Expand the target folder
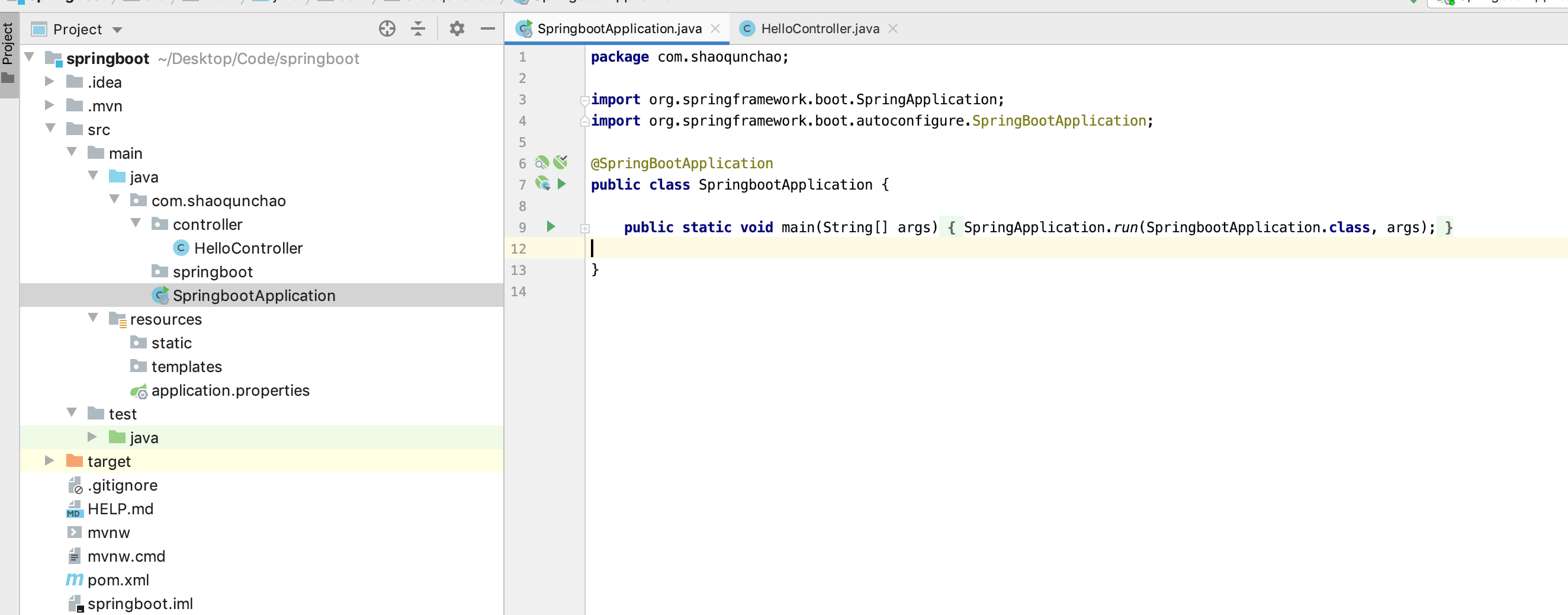The image size is (1568, 615). point(50,460)
